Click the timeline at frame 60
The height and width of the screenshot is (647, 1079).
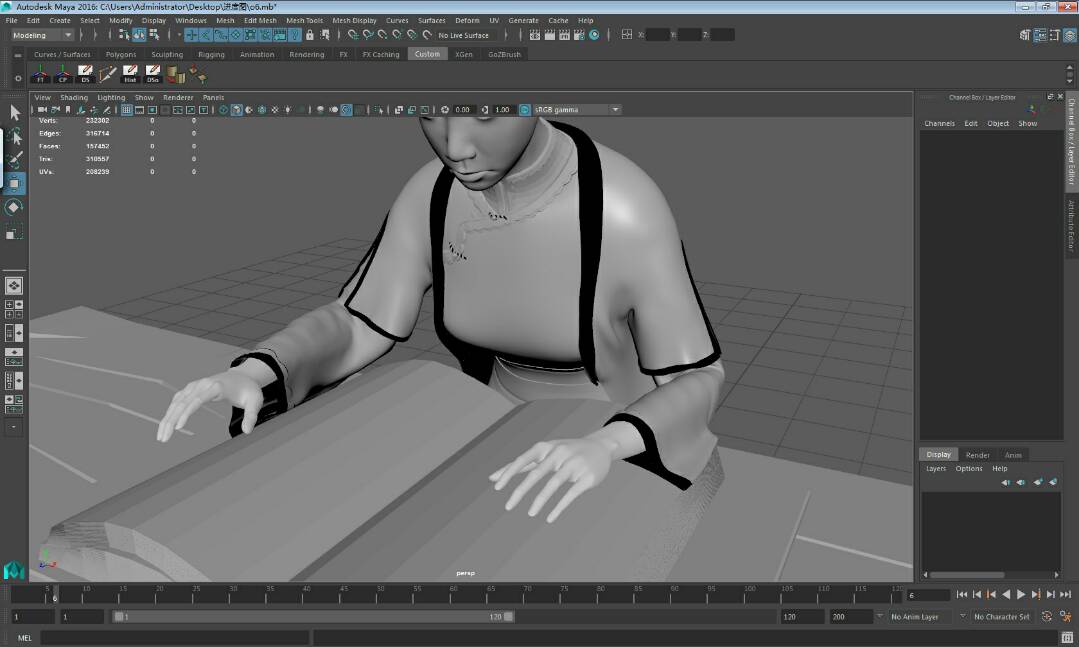(x=453, y=593)
